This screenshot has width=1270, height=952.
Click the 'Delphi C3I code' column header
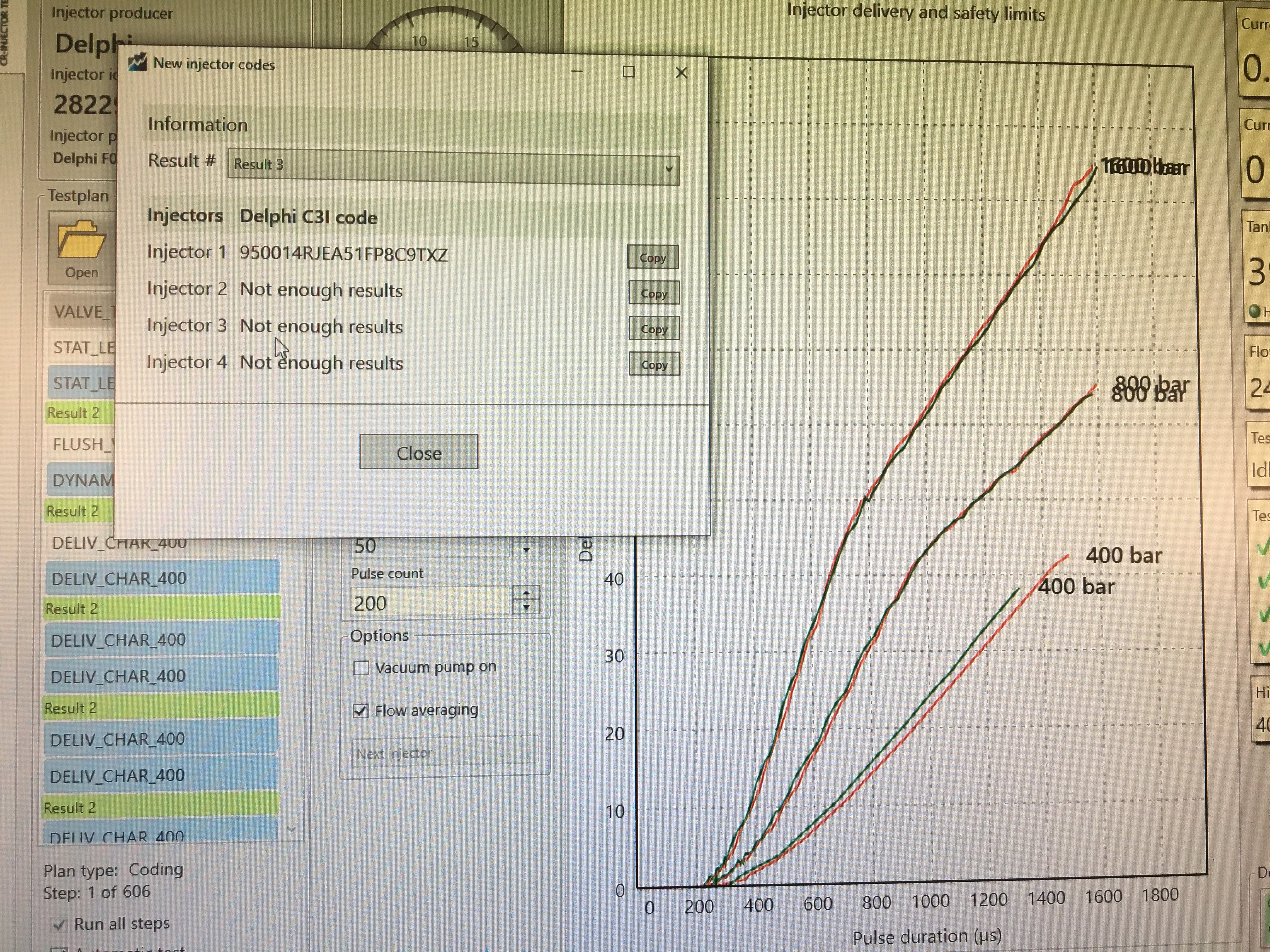point(308,217)
